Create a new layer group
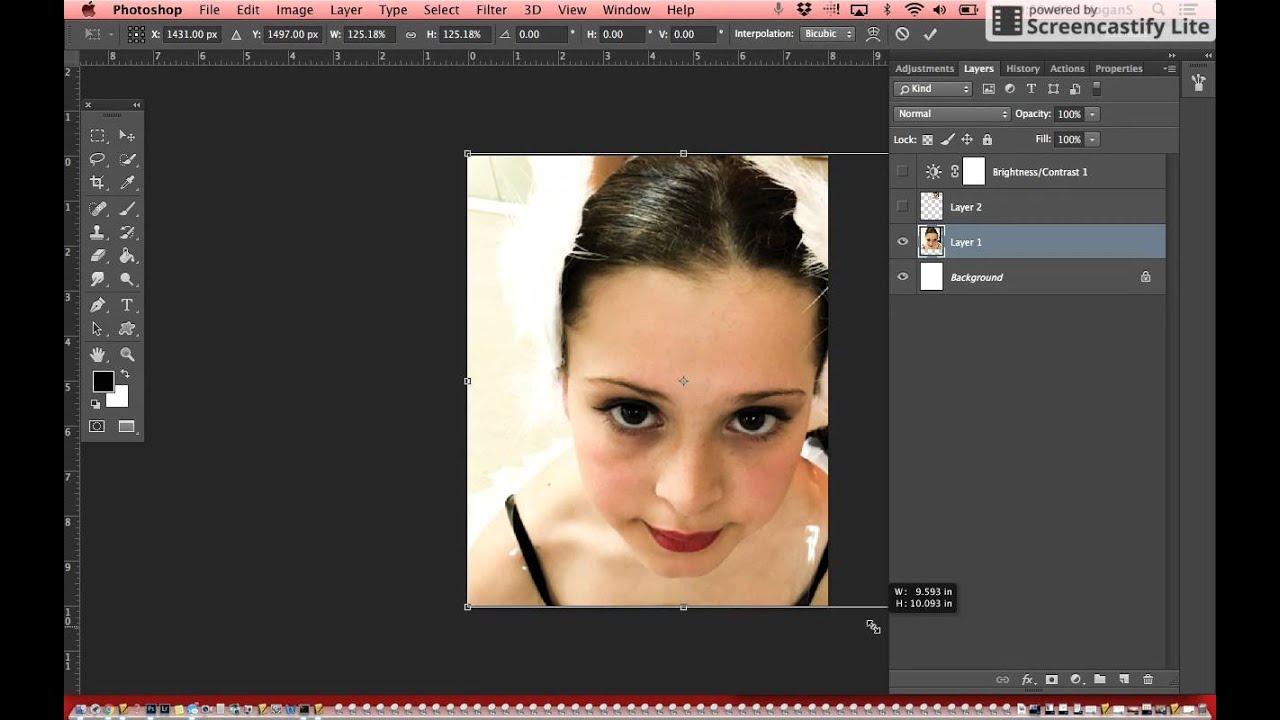 [x=1100, y=680]
